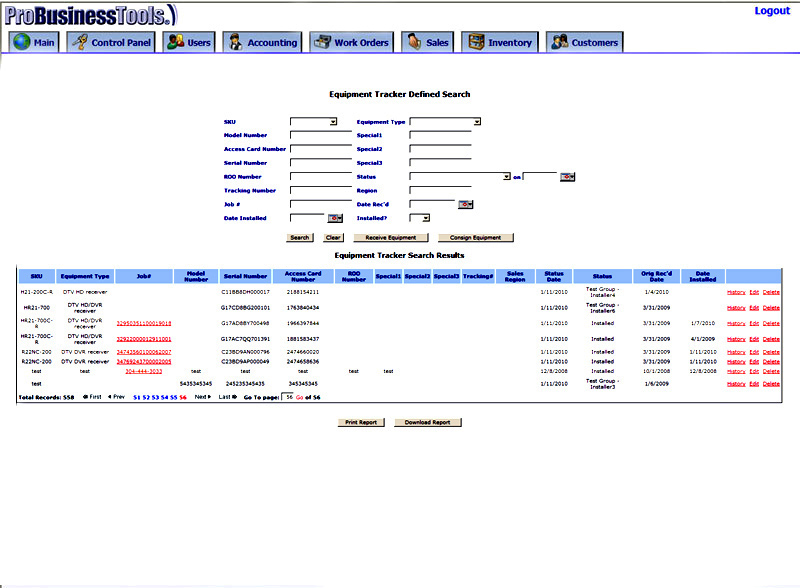
Task: Click the Search button
Action: [x=299, y=237]
